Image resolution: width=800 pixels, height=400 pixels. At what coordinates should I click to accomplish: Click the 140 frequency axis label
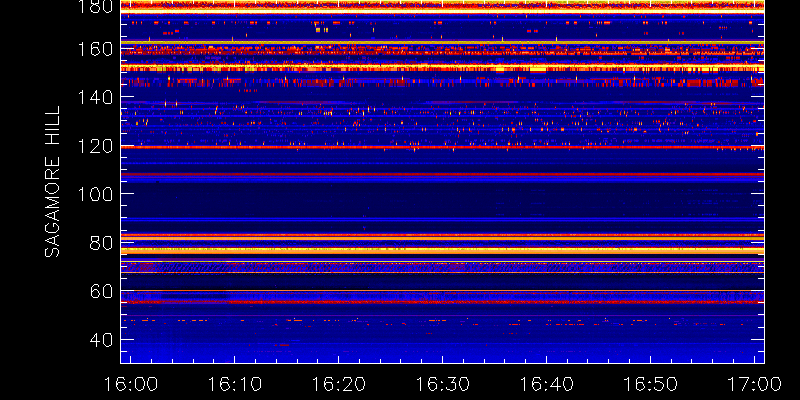point(95,97)
